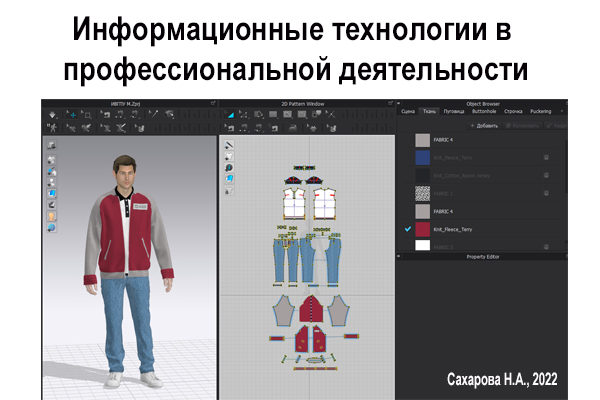The width and height of the screenshot is (600, 400).
Task: Undock the 3D window using its title icon
Action: coord(212,103)
